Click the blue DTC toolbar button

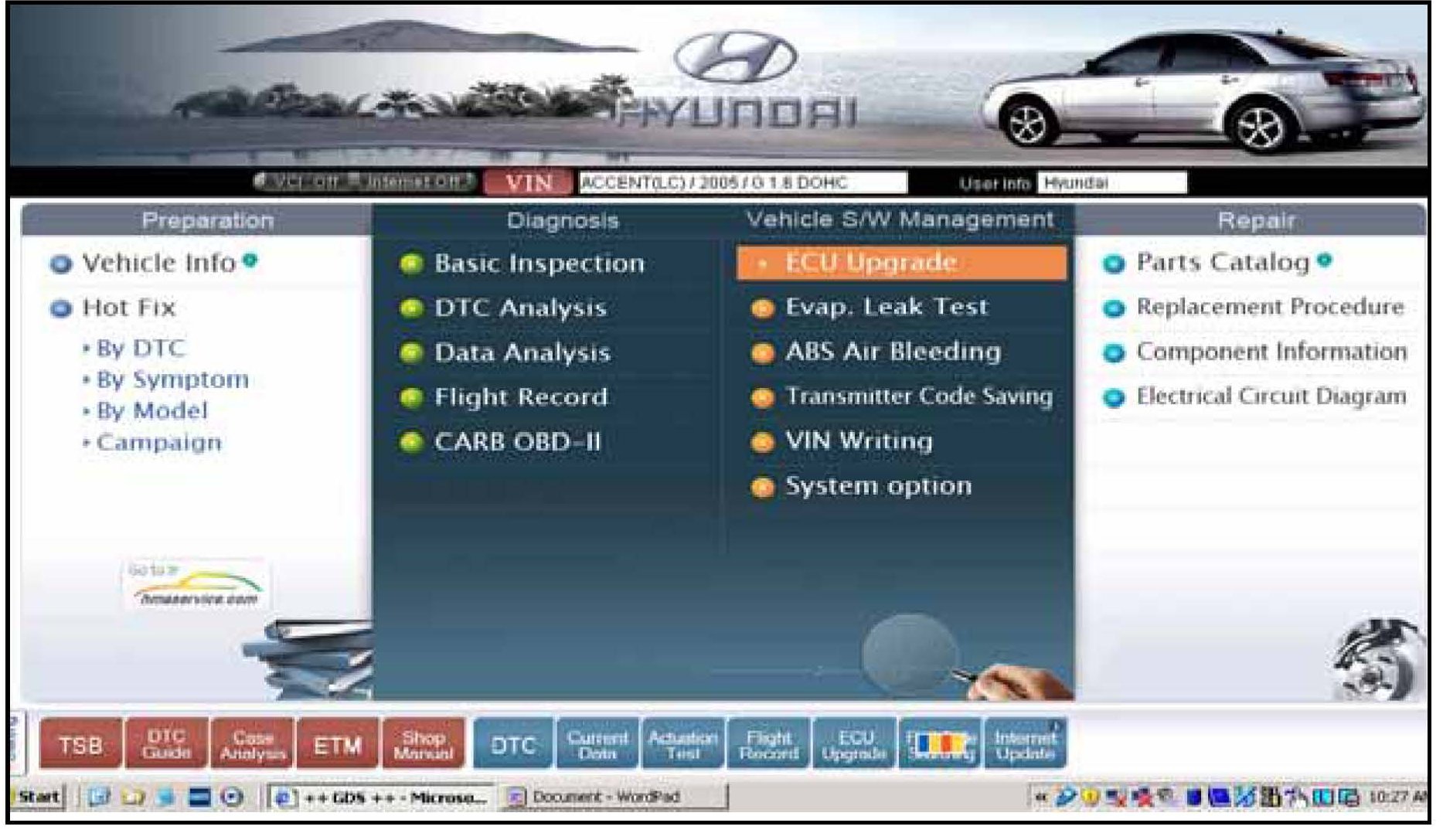point(513,745)
